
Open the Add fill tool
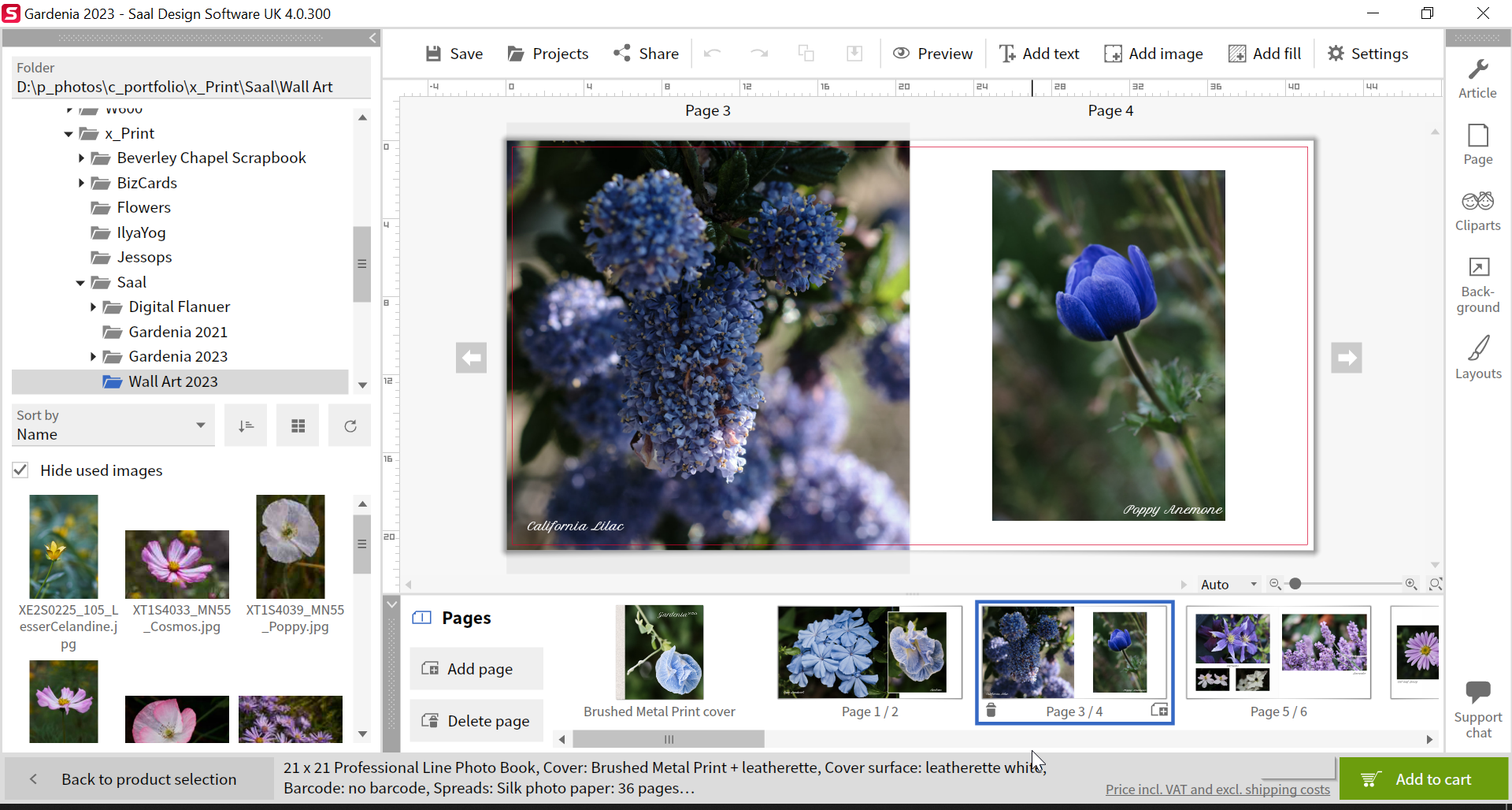coord(1265,53)
